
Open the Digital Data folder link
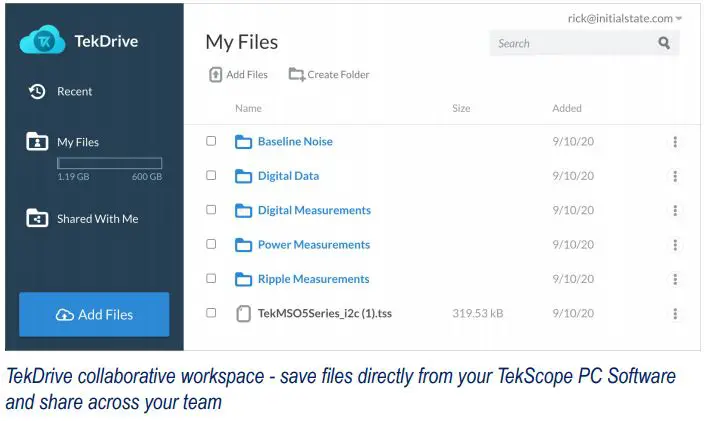[288, 176]
